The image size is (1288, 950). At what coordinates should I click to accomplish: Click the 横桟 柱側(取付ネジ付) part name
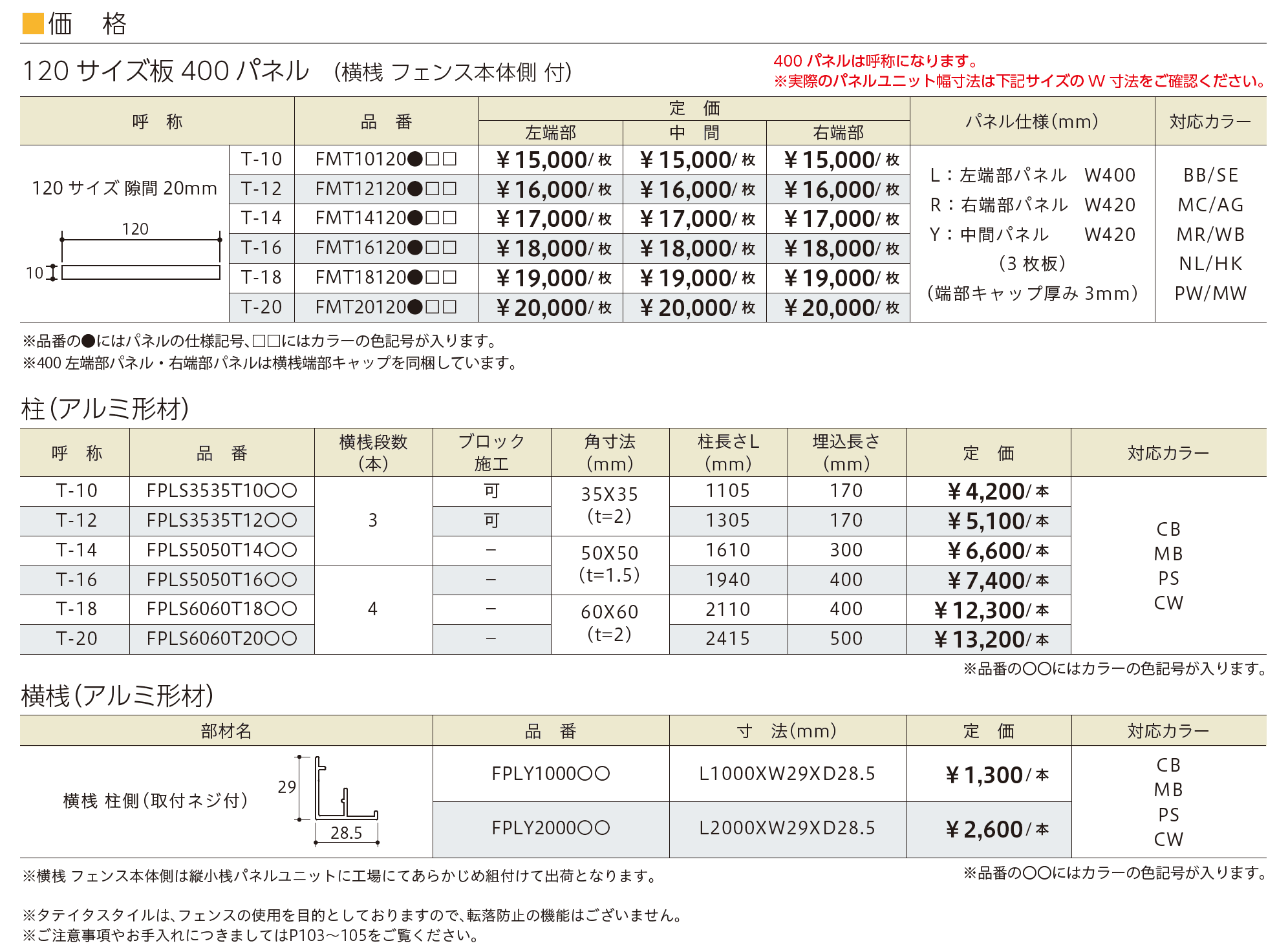click(x=155, y=801)
